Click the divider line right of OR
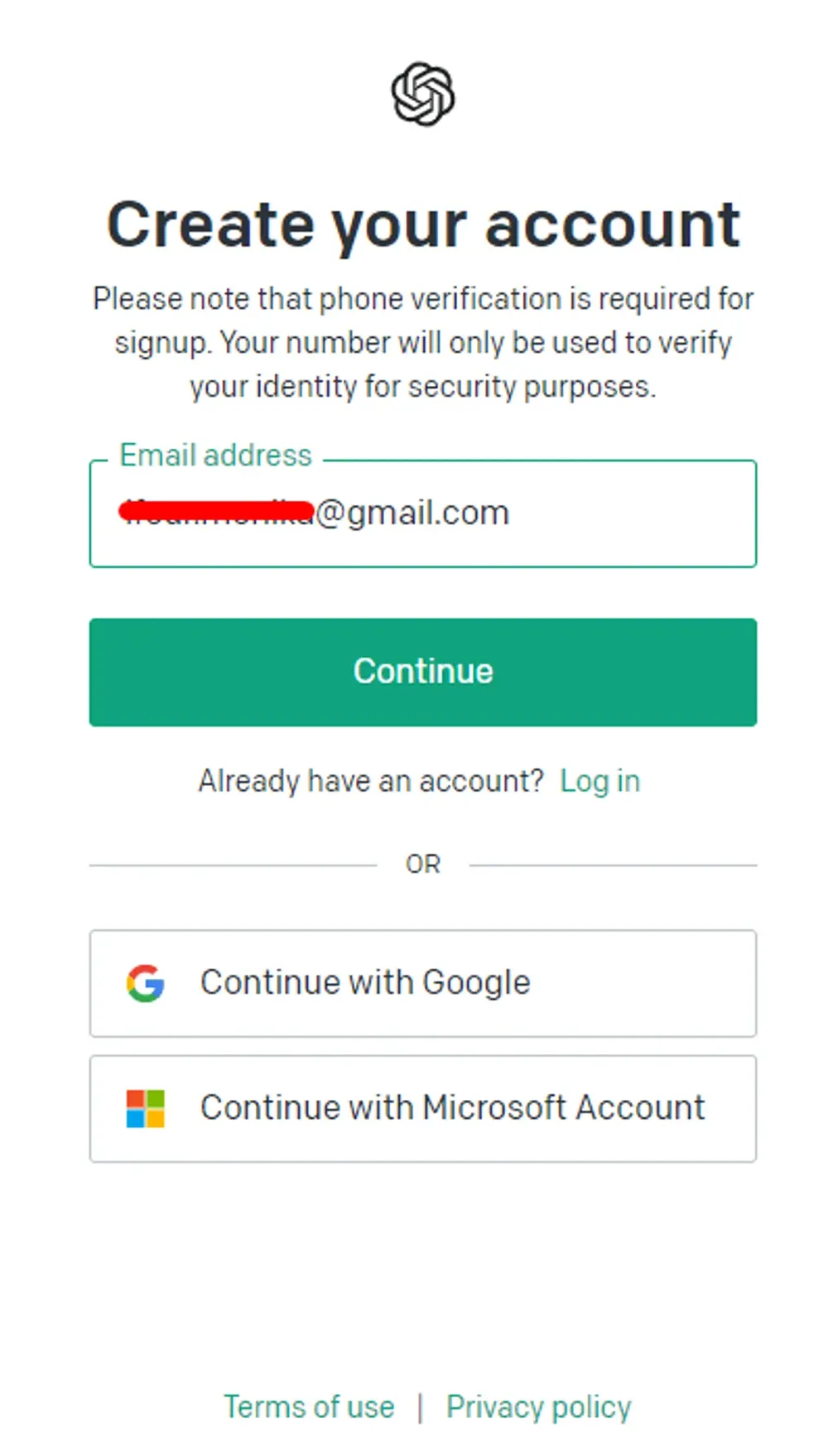This screenshot has height=1456, width=828. click(613, 865)
